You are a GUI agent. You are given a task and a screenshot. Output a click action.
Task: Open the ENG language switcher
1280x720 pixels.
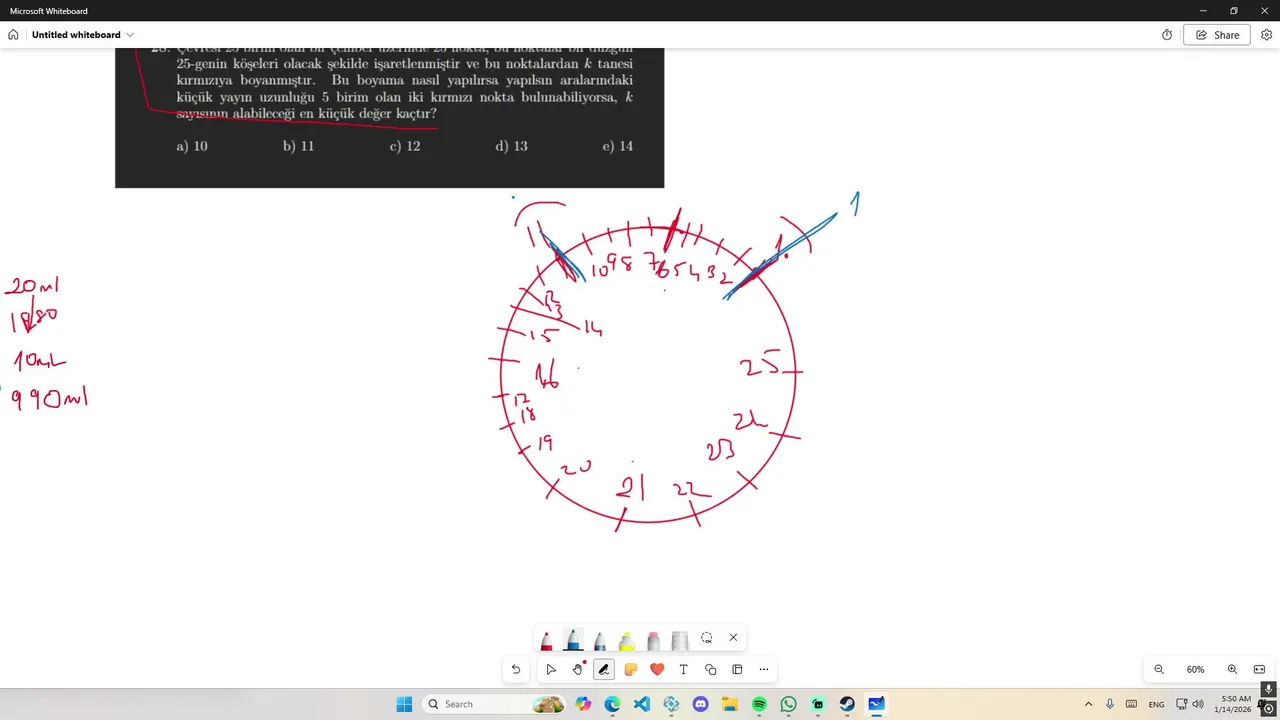coord(1157,704)
